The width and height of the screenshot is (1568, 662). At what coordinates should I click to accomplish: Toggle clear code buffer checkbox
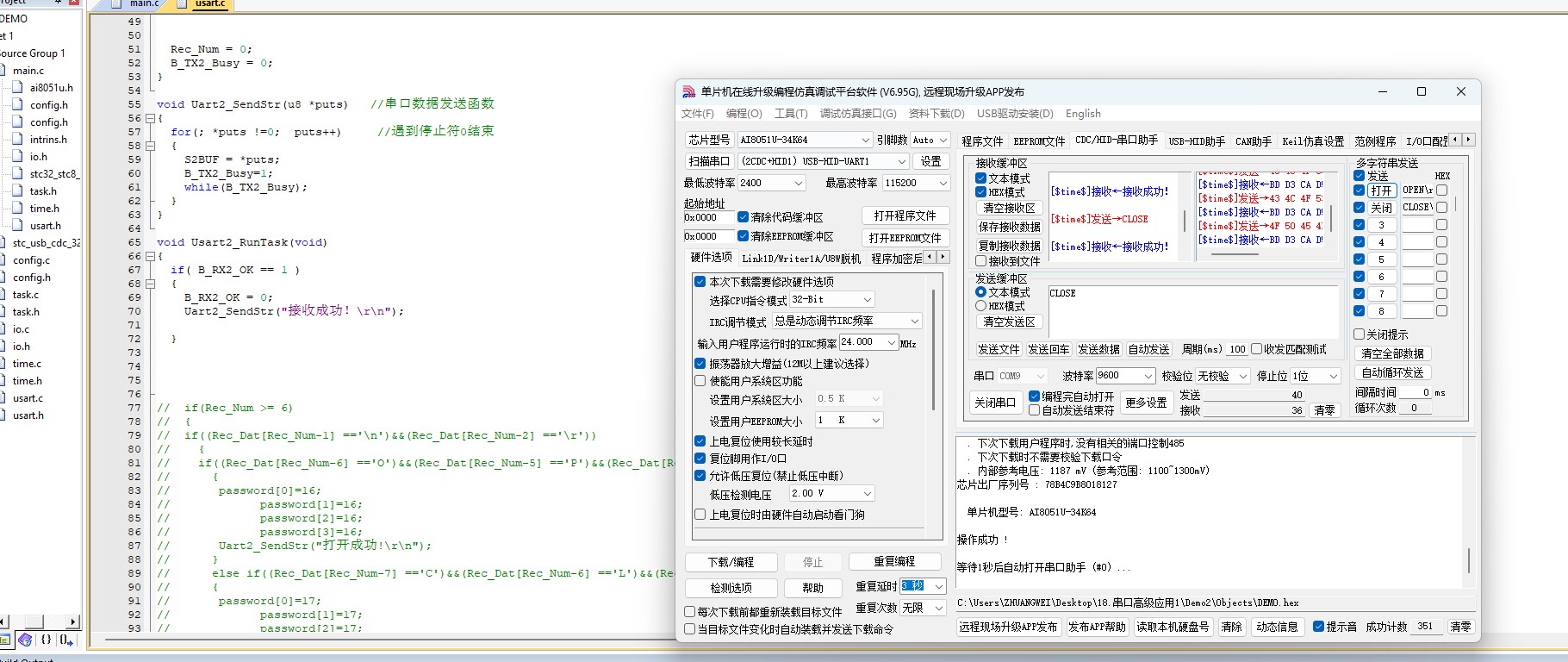[743, 217]
